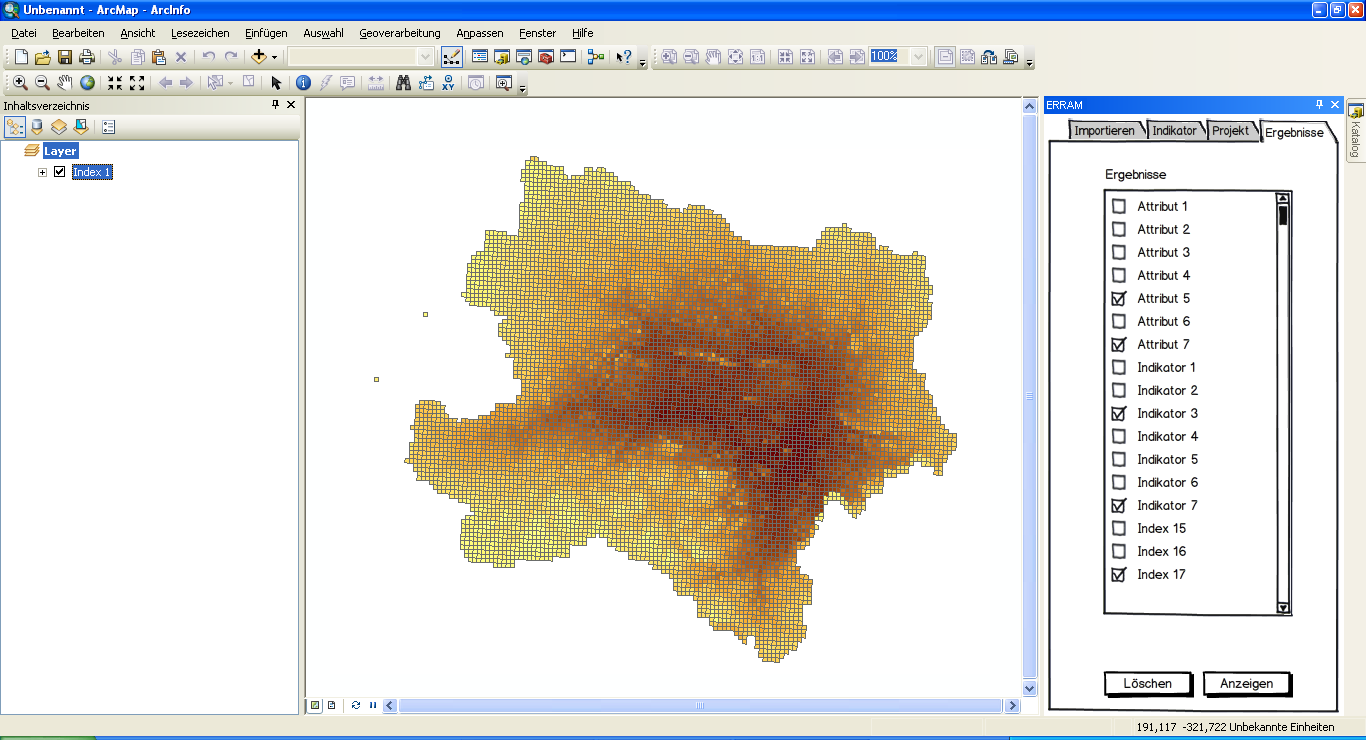
Task: Select the Measure ruler tool
Action: tap(376, 83)
